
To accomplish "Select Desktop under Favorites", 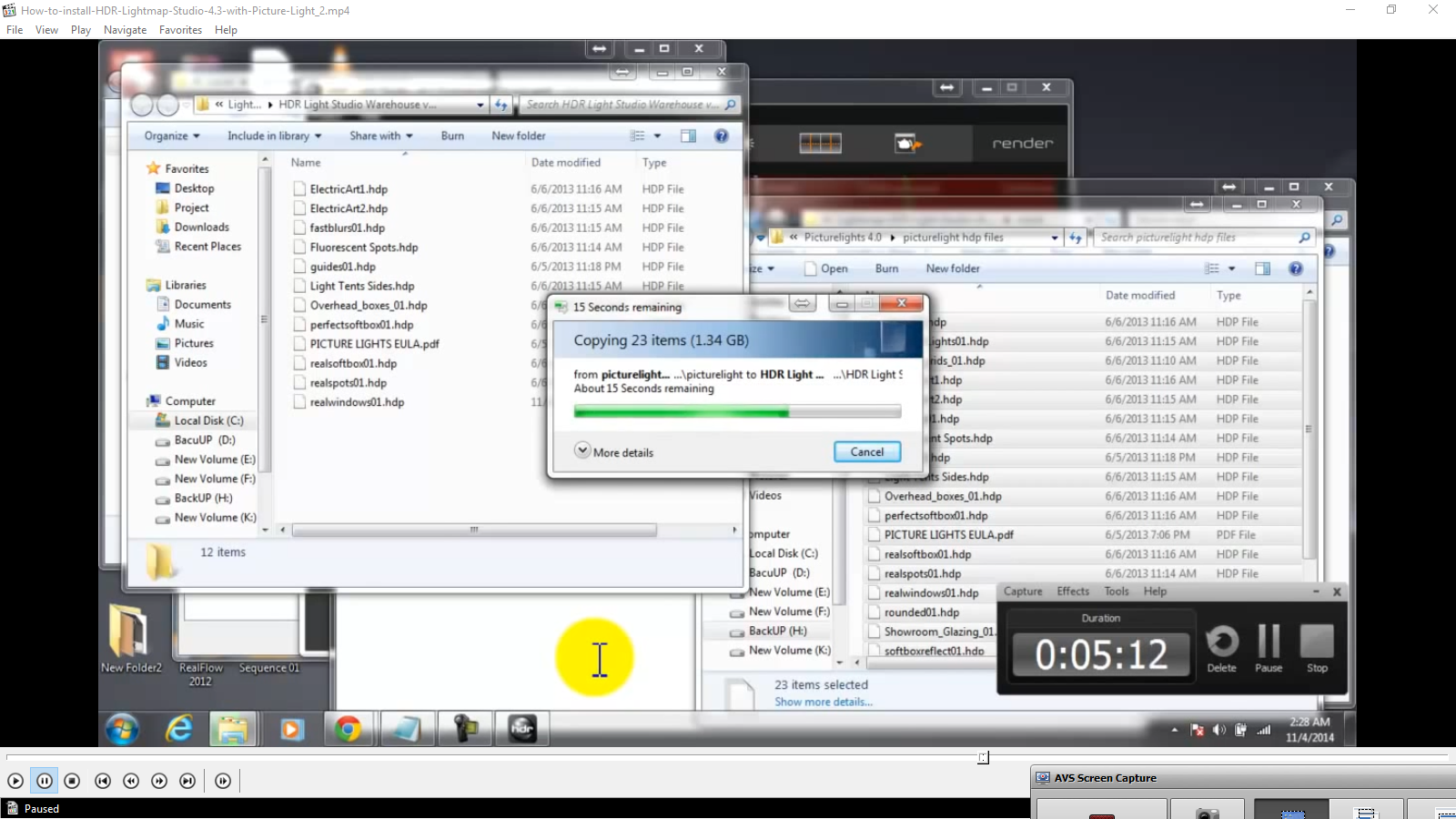I will tap(194, 188).
